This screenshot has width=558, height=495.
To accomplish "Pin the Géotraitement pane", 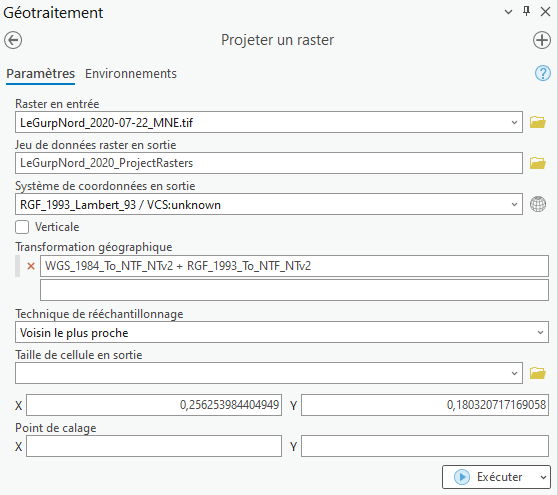I will (x=526, y=11).
